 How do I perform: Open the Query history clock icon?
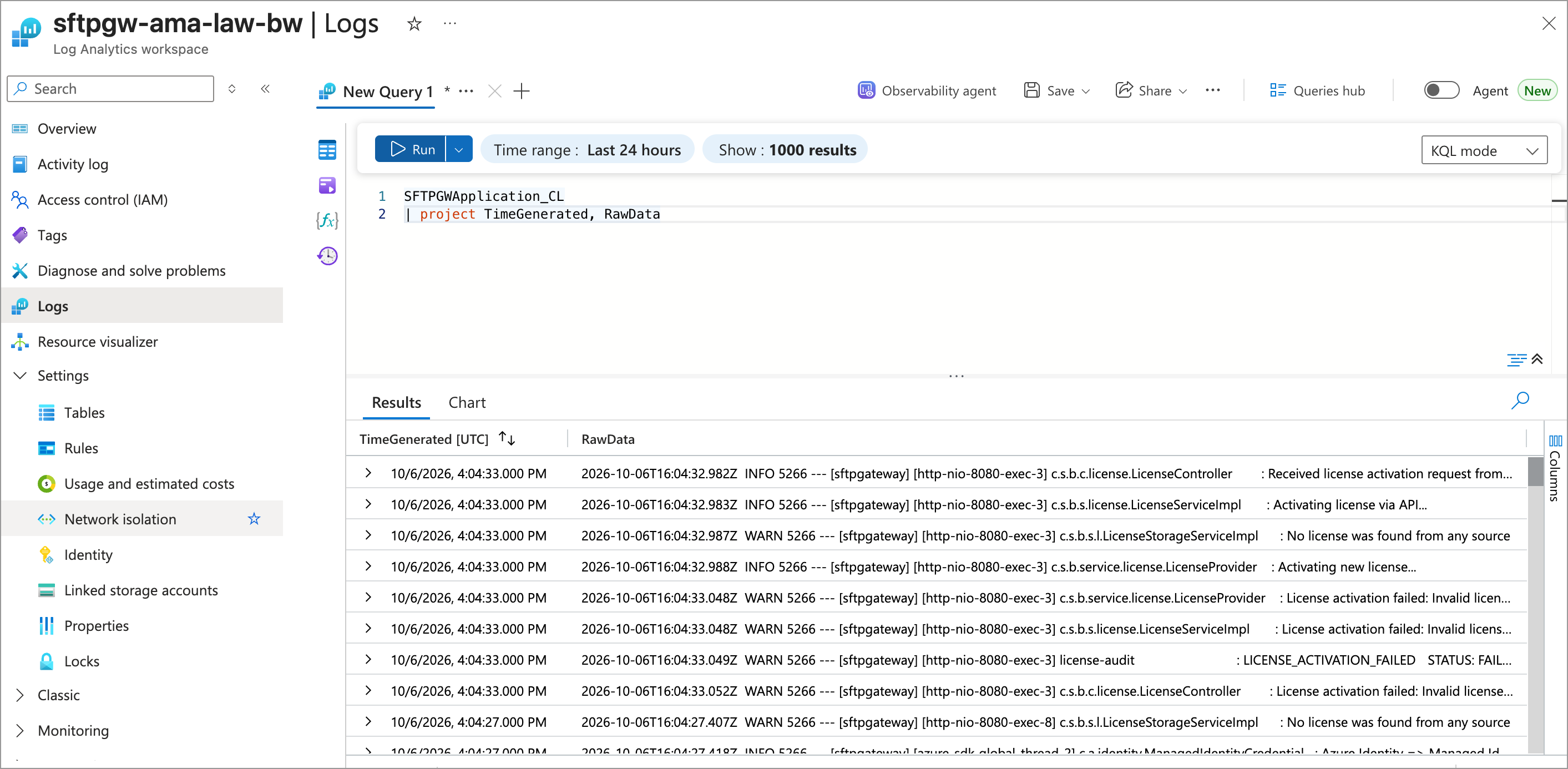327,256
